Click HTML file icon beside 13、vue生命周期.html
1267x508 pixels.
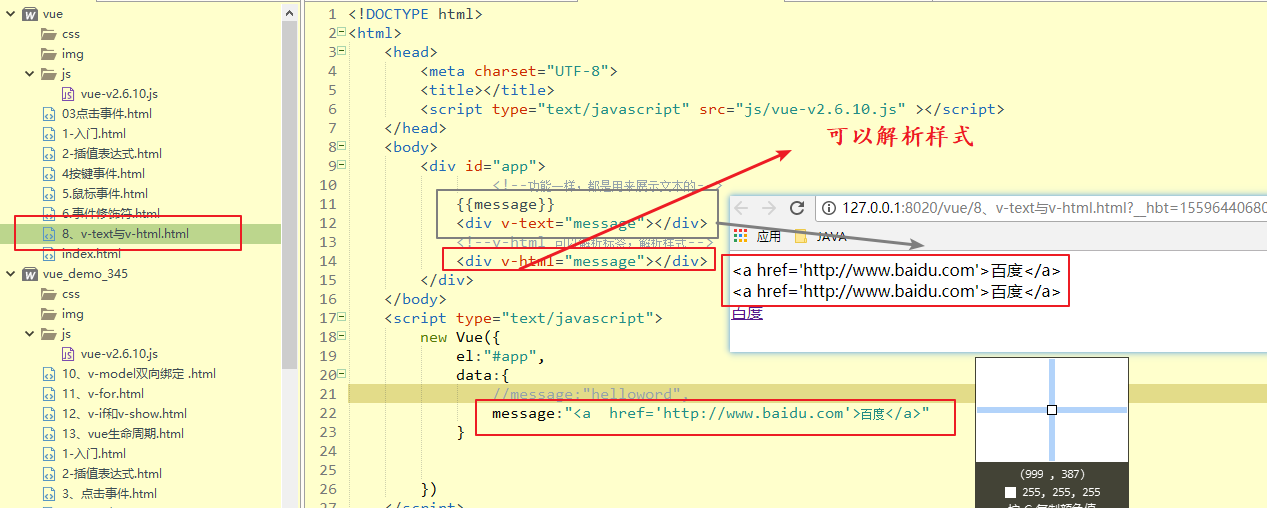tap(49, 434)
